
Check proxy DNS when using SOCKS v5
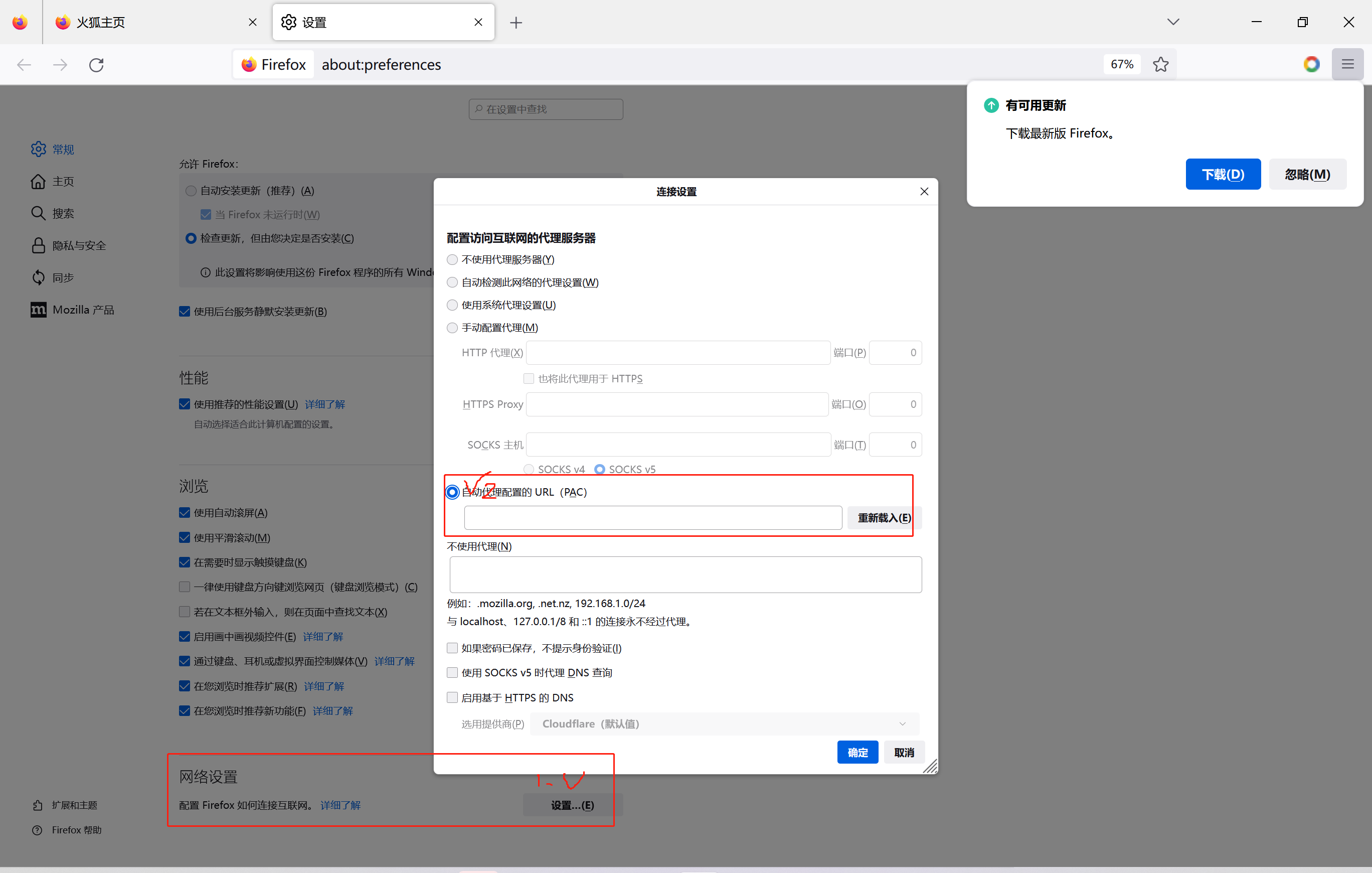(x=452, y=673)
